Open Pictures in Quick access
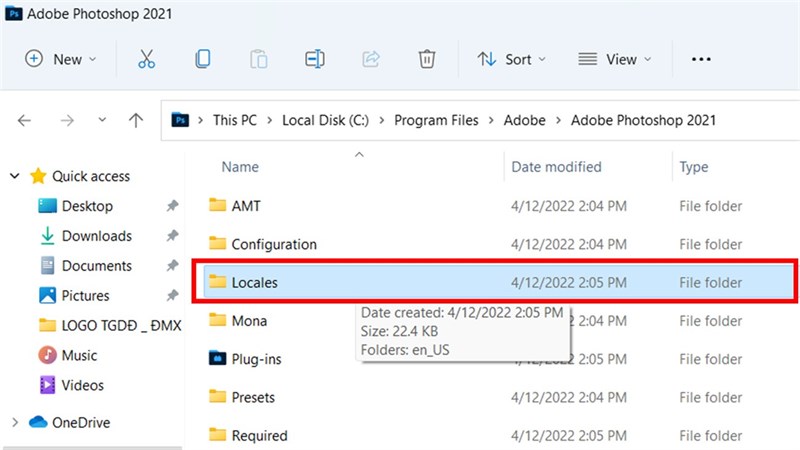This screenshot has height=450, width=800. tap(85, 295)
